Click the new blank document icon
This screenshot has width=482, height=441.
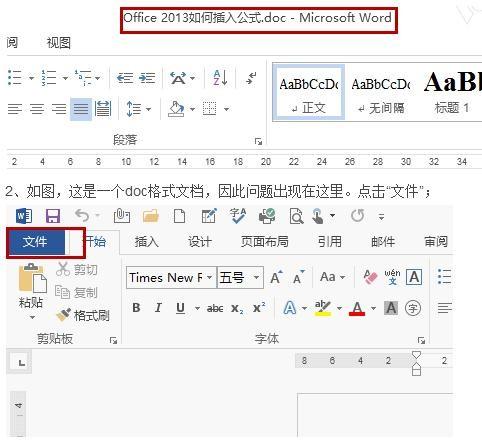click(180, 216)
